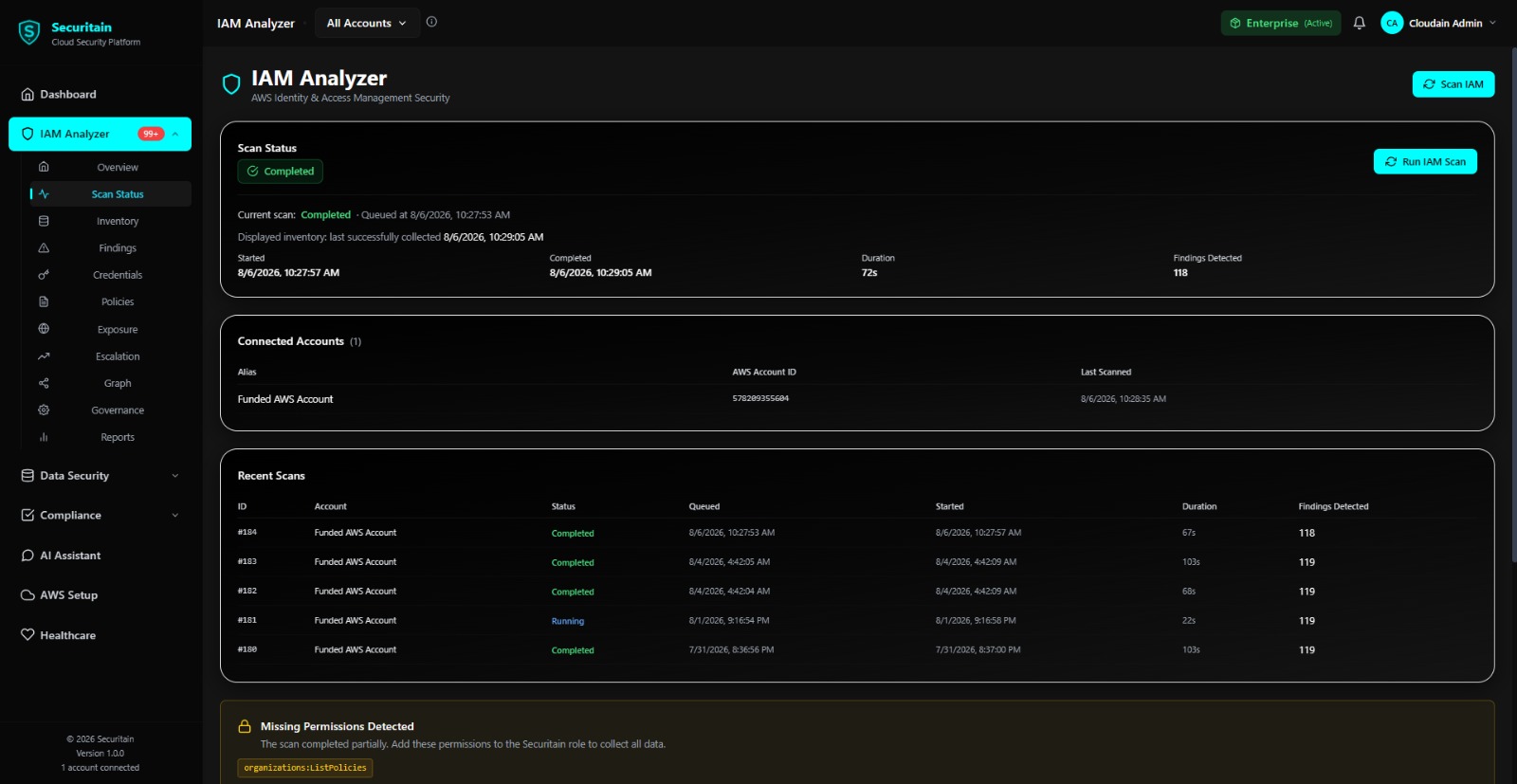Click the 118 findings count in scan #184 row
This screenshot has height=784, width=1517.
tap(1307, 533)
